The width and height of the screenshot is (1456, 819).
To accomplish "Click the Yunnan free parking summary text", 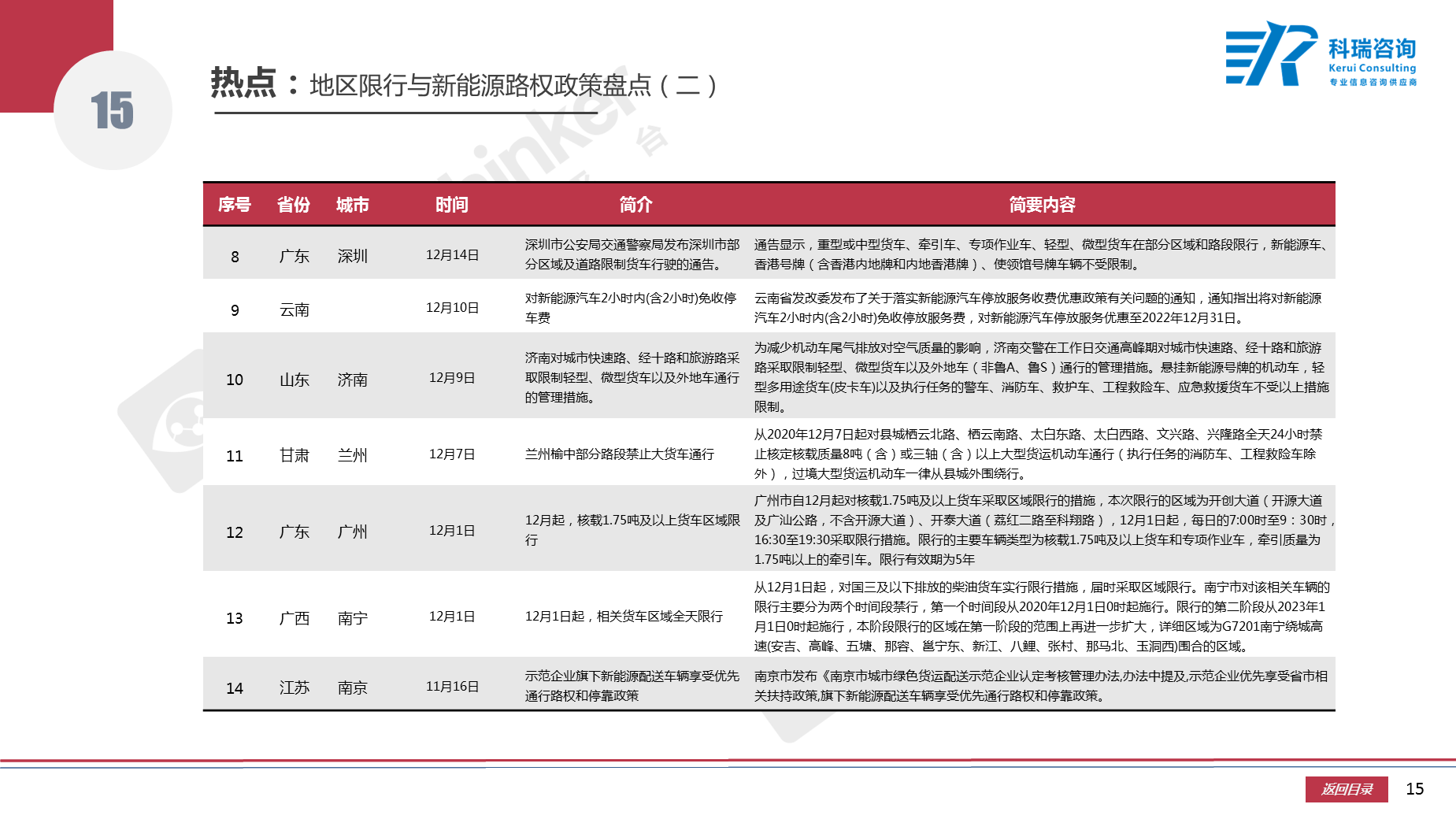I will pyautogui.click(x=631, y=308).
